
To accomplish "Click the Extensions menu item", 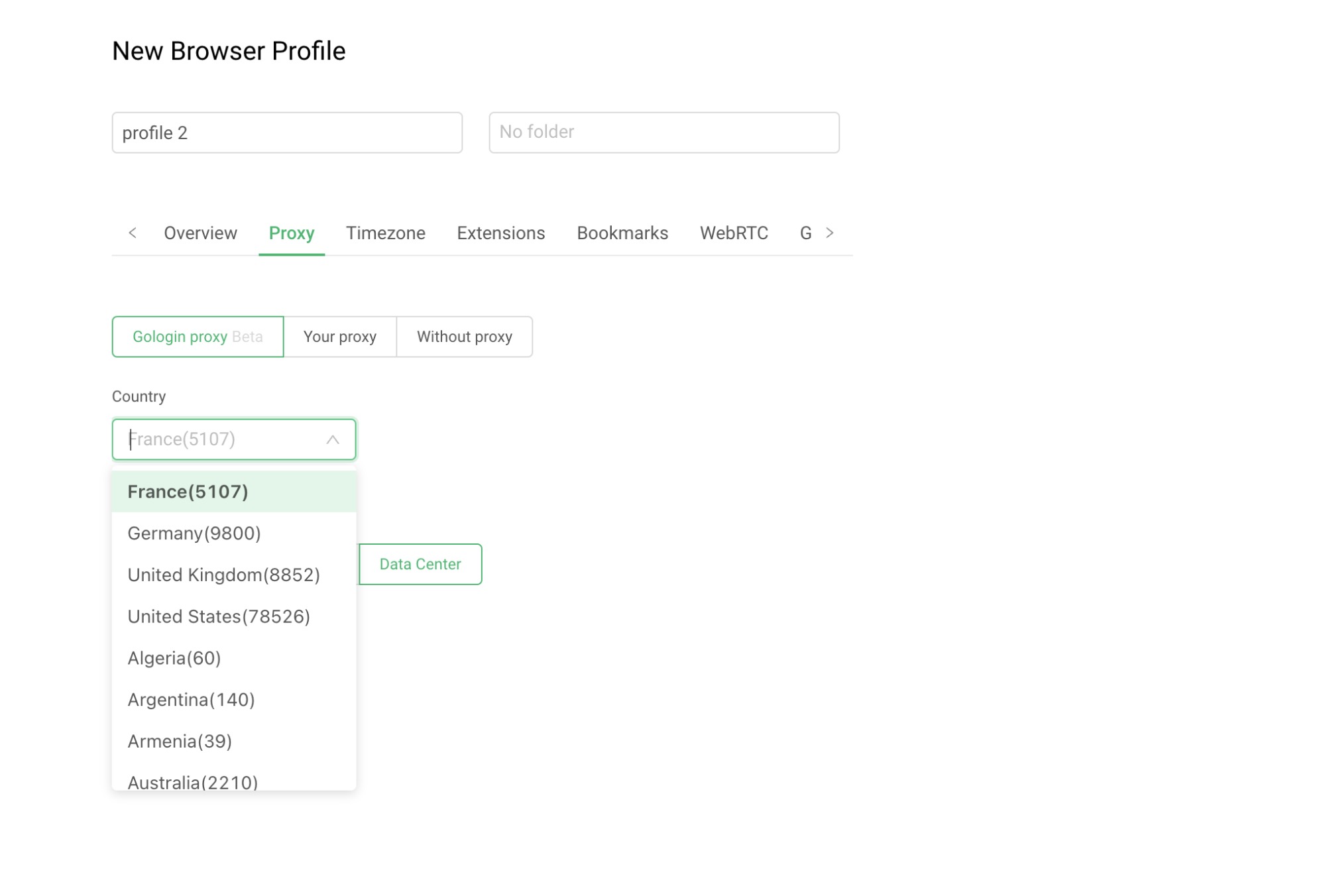I will tap(501, 233).
